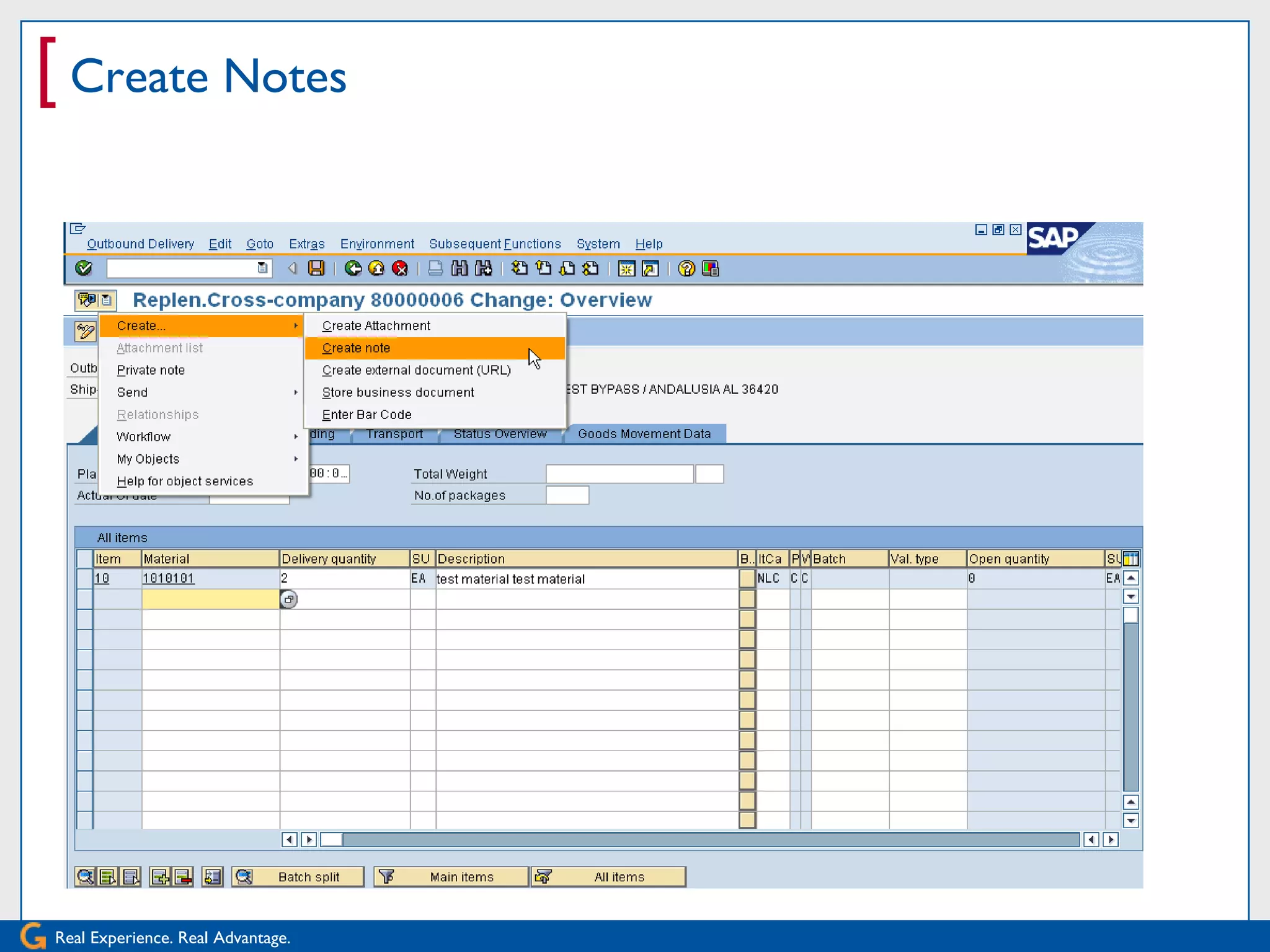Go to Next Page icon
Image resolution: width=1270 pixels, height=952 pixels.
(567, 268)
